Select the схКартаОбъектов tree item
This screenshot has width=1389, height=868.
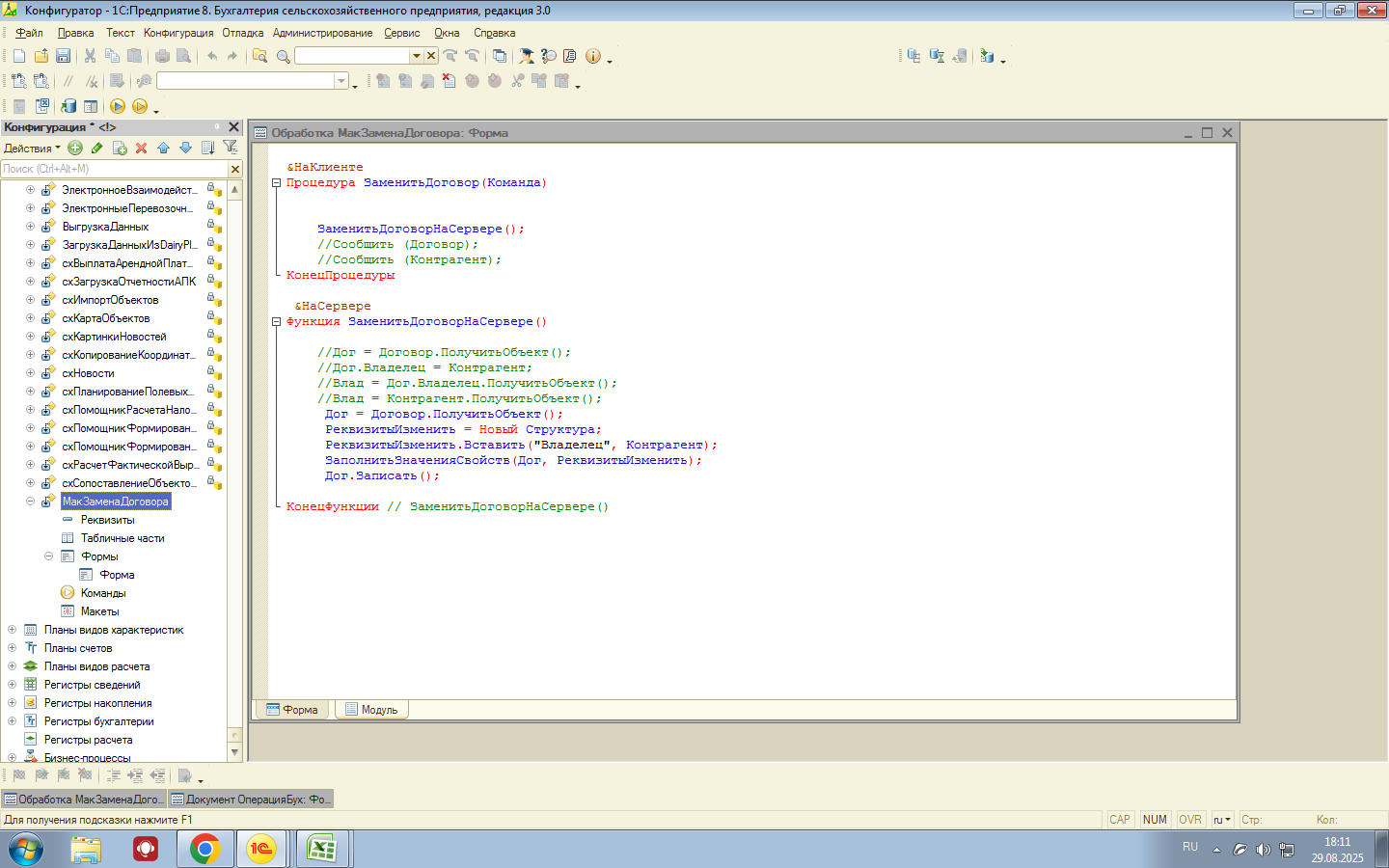tap(106, 318)
